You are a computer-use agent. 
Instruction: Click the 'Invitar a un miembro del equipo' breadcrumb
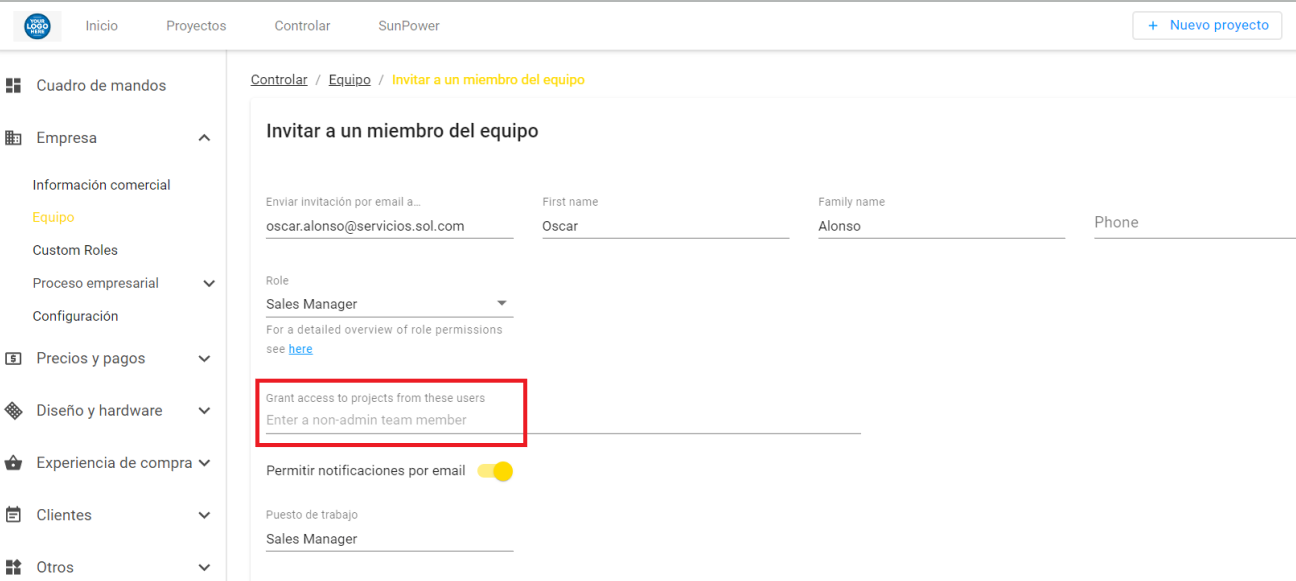tap(488, 80)
